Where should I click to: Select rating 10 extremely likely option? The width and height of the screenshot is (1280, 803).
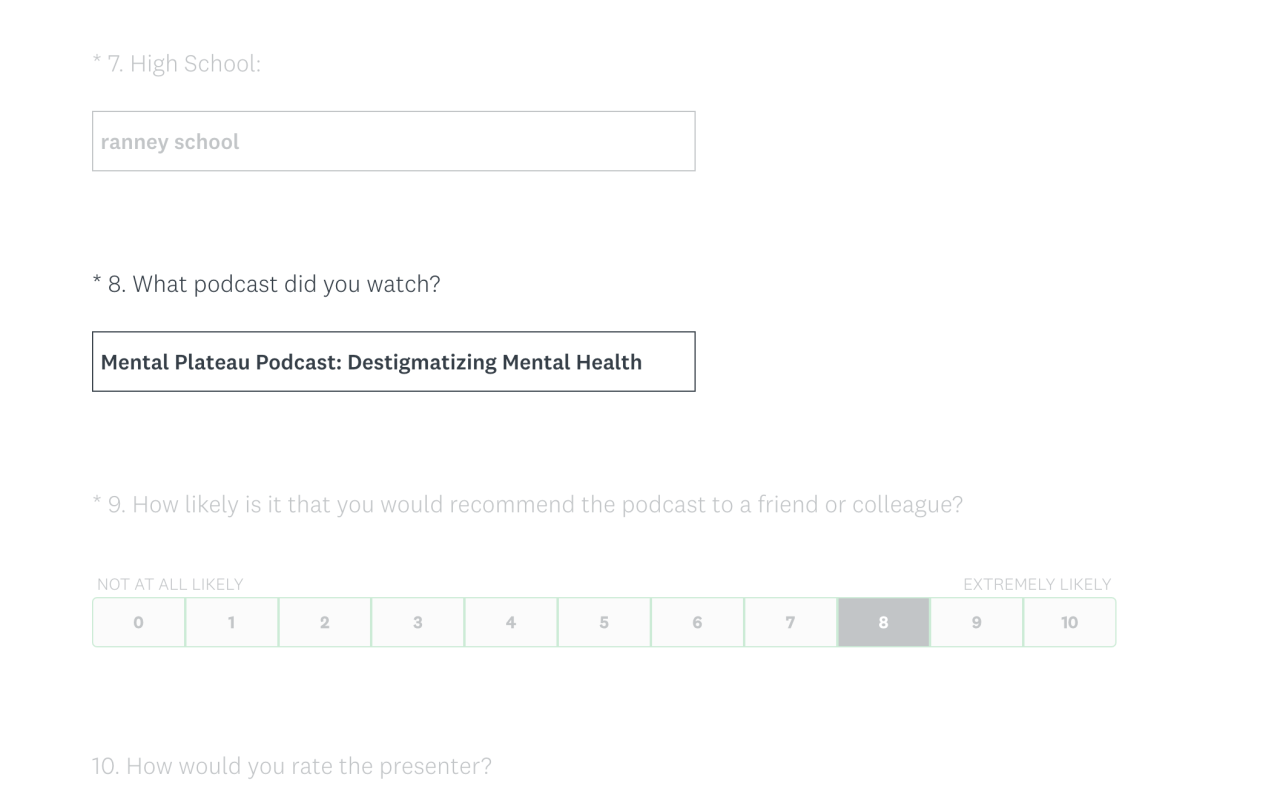click(x=1069, y=622)
